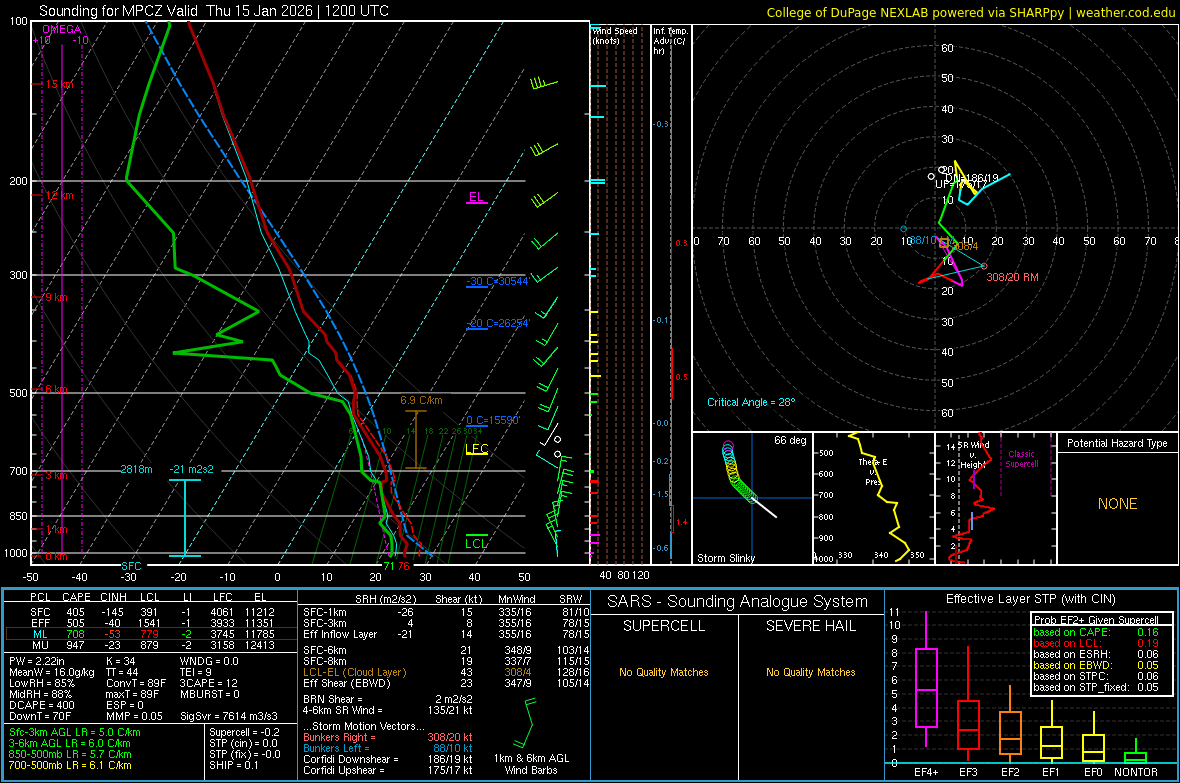The image size is (1180, 783).
Task: Click the -30 C=30544' height label
Action: click(x=497, y=282)
